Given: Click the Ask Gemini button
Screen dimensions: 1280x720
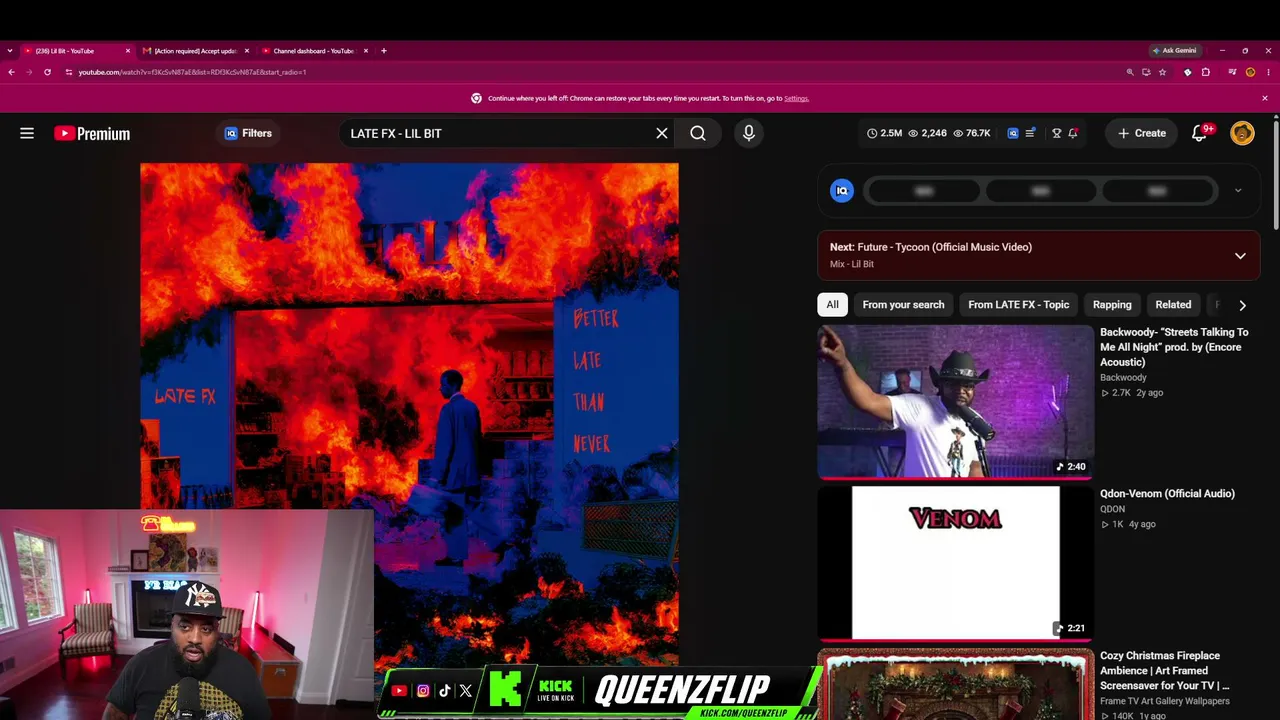Looking at the screenshot, I should pyautogui.click(x=1174, y=51).
